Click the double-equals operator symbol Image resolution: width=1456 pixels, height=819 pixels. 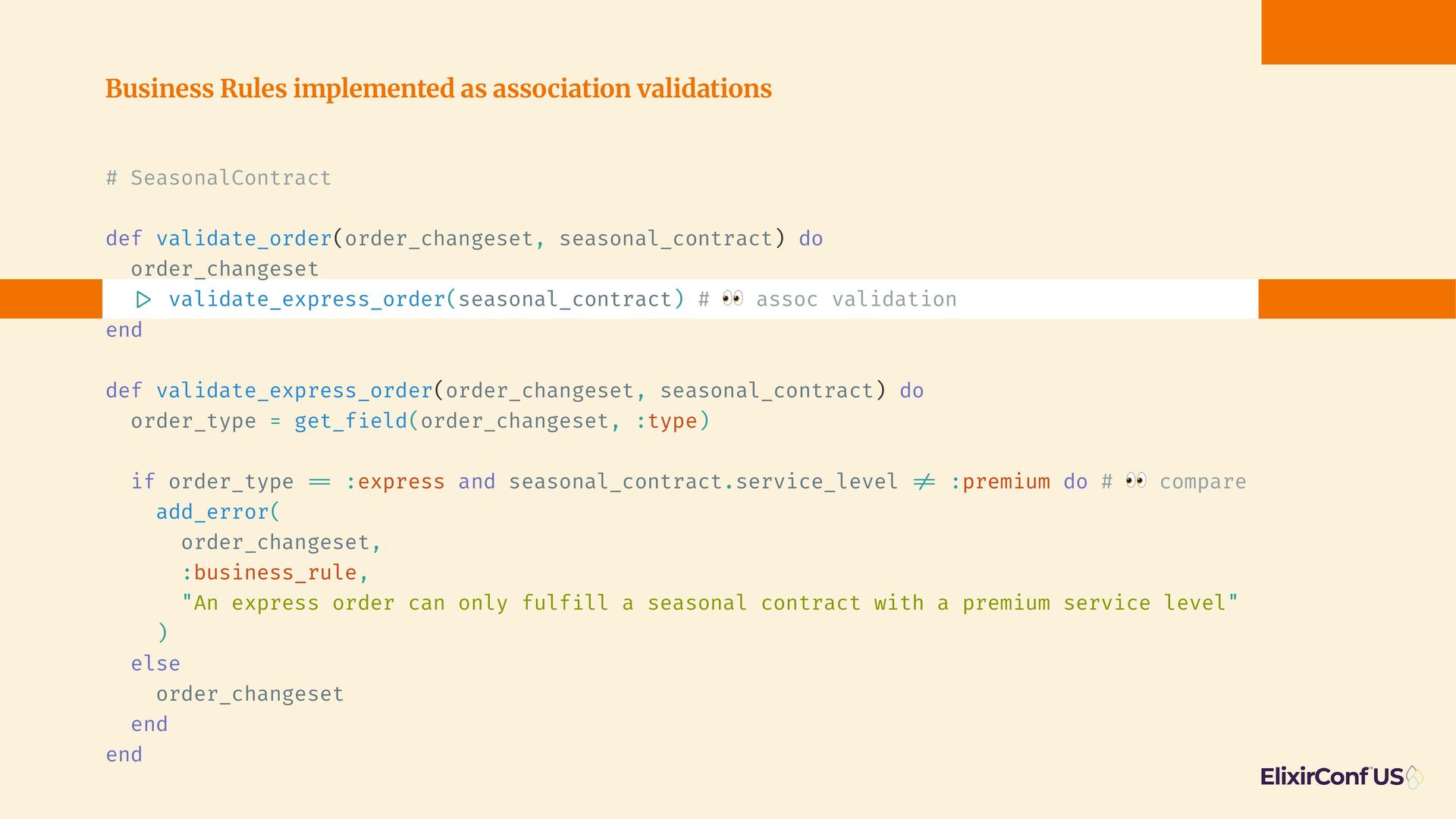[x=320, y=482]
